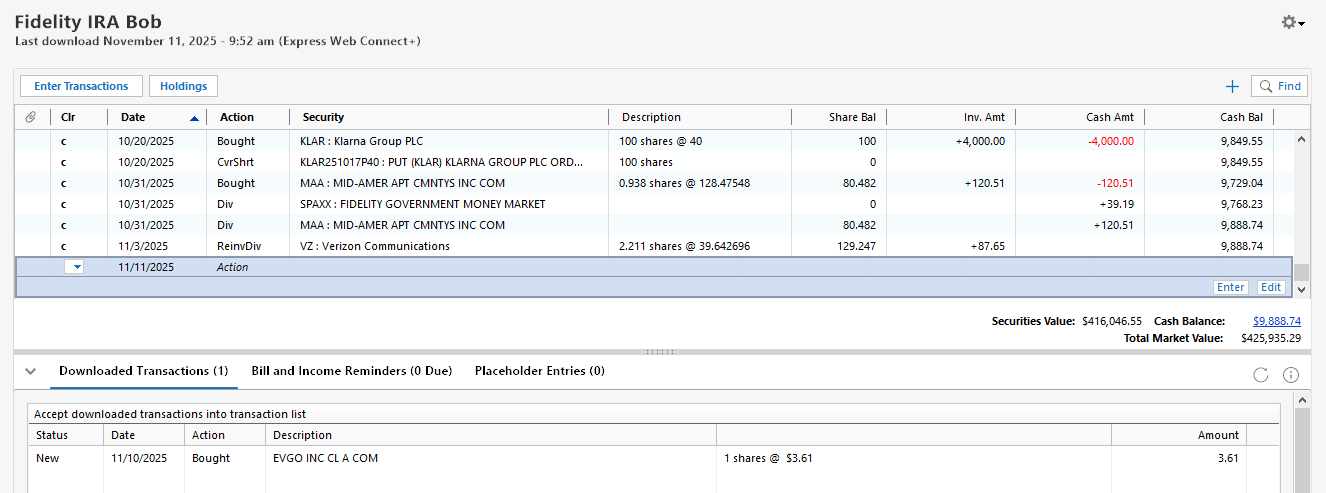
Task: Open the Placeholder Entries (0) tab
Action: pyautogui.click(x=540, y=370)
